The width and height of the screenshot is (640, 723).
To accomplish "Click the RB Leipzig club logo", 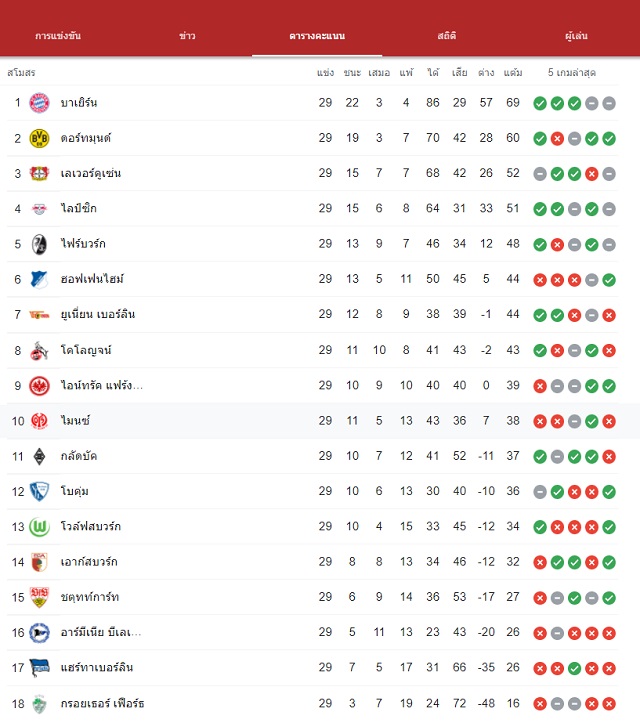I will [39, 209].
